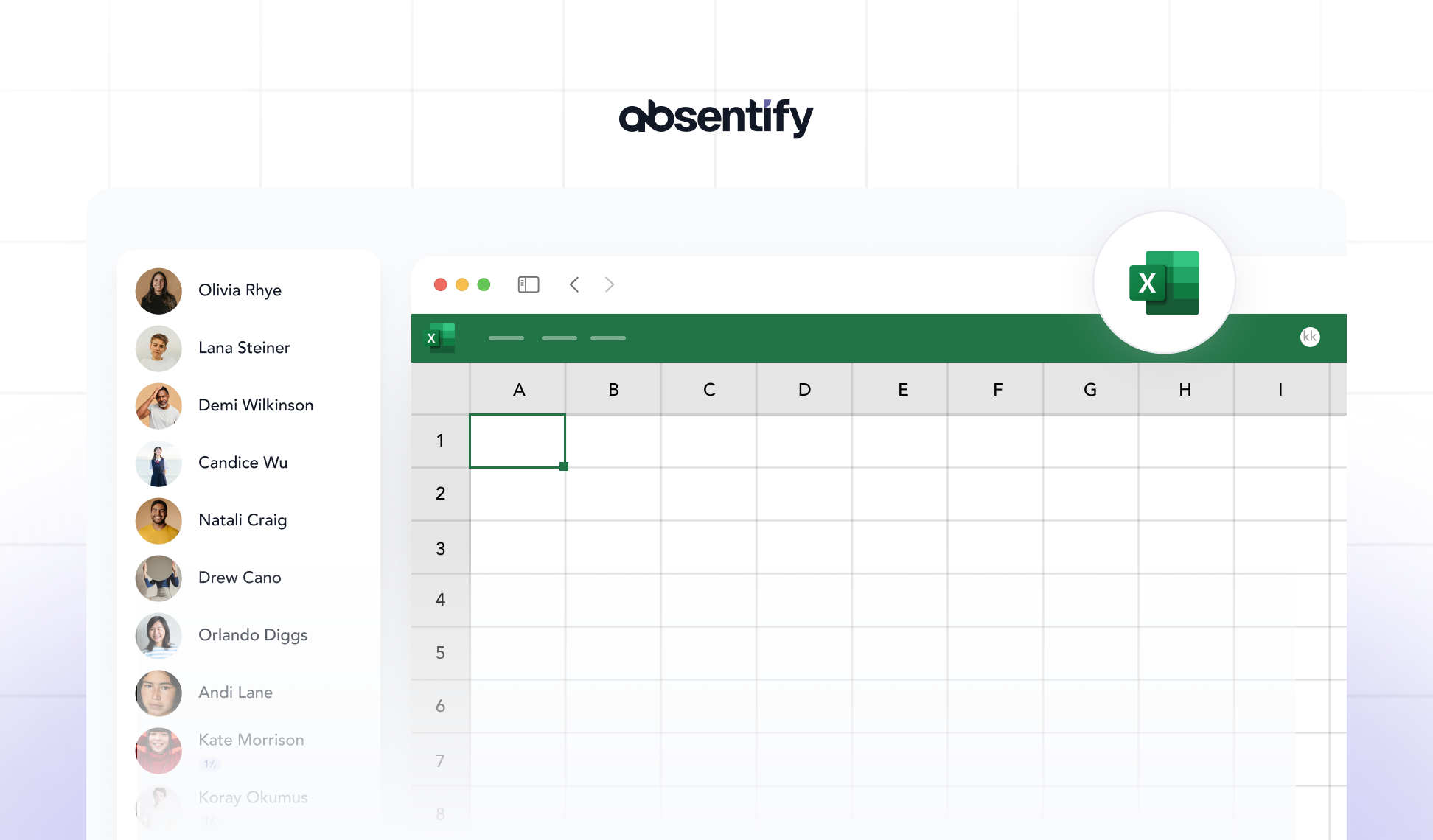This screenshot has height=840, width=1433.
Task: Click the absentify logo
Action: (716, 118)
